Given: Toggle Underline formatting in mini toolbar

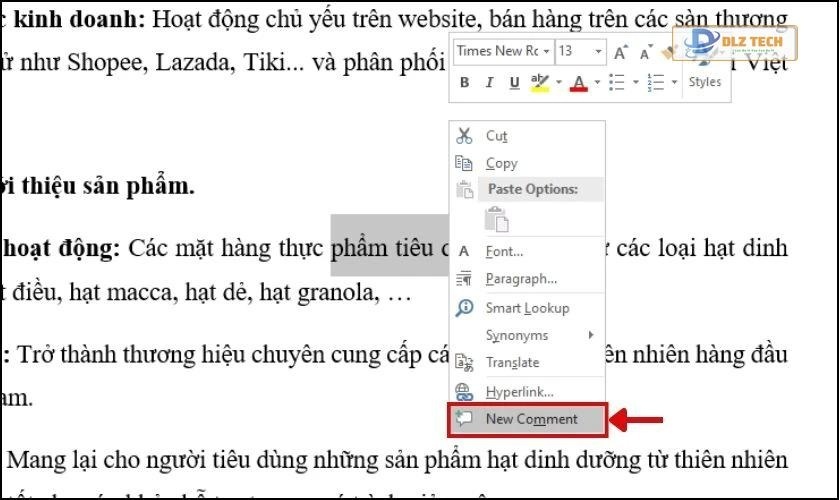Looking at the screenshot, I should tap(514, 83).
